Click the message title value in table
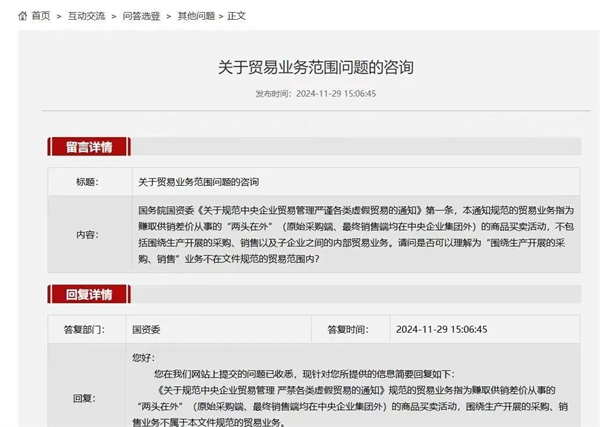This screenshot has width=600, height=427. coord(198,182)
